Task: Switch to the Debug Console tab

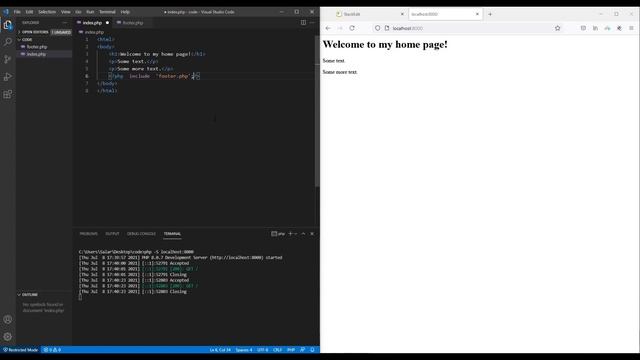Action: click(141, 233)
